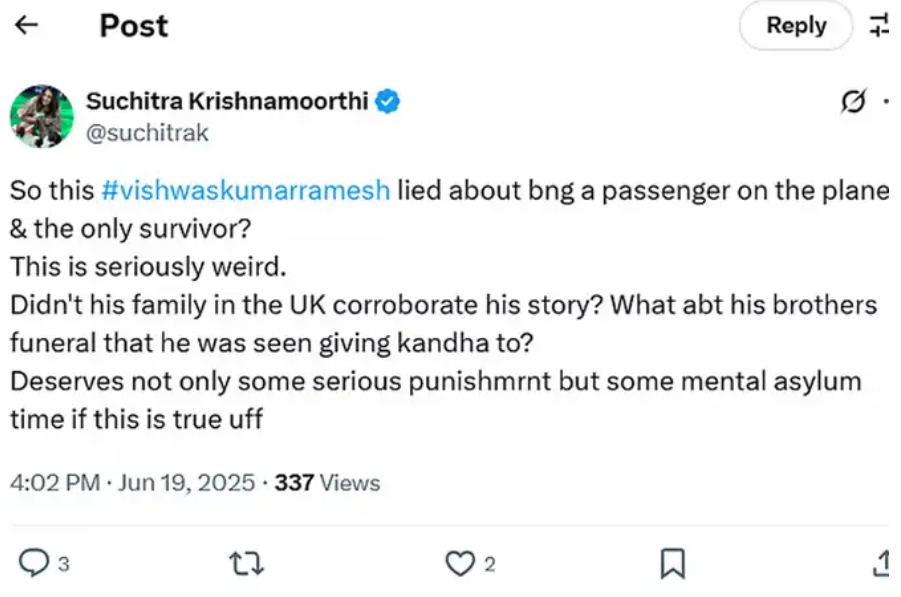Image resolution: width=901 pixels, height=597 pixels.
Task: Click the Suchitra Krishnamoorthi display name
Action: (227, 101)
